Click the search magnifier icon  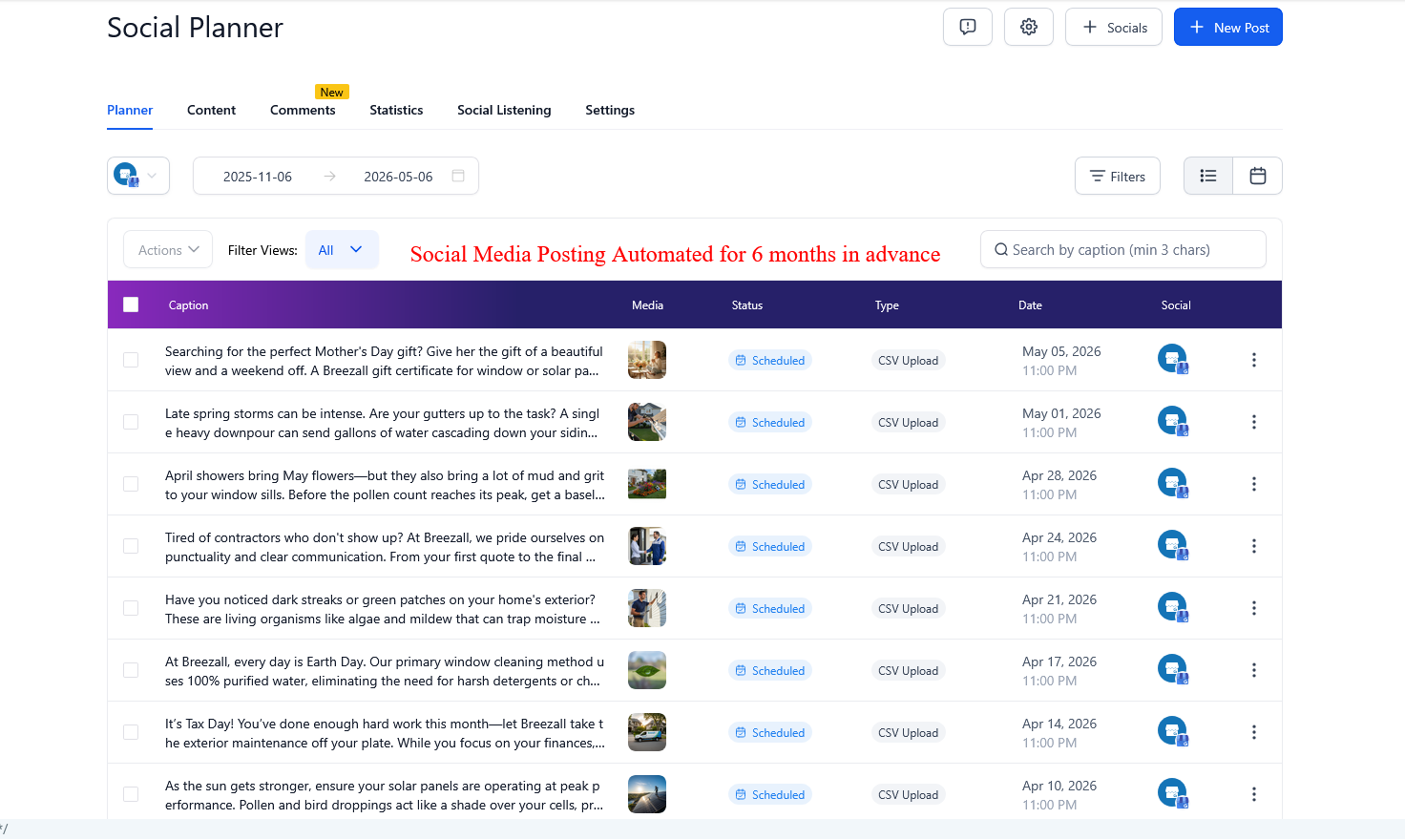1001,249
